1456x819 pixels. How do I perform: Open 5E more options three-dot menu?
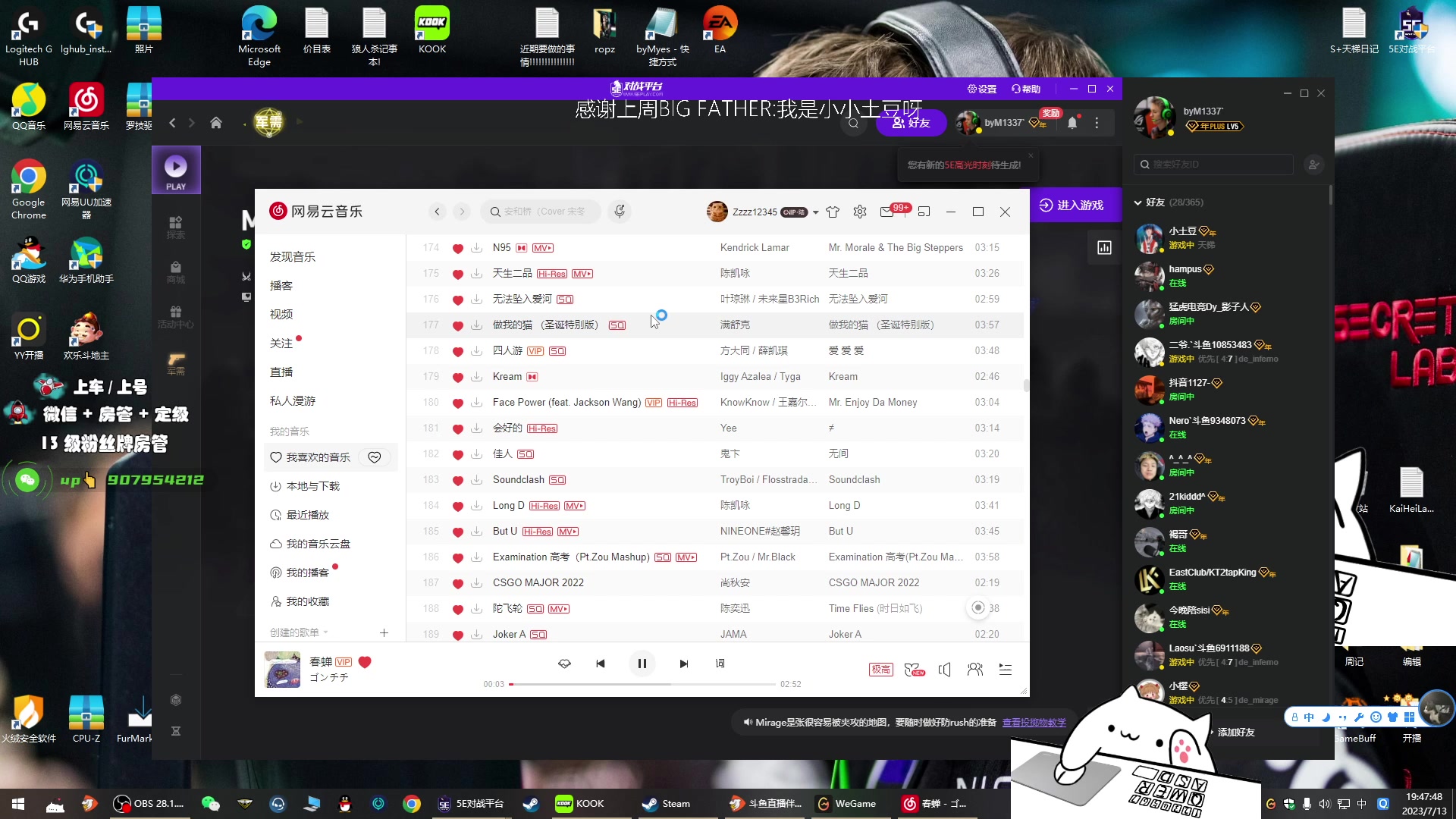(x=1097, y=123)
